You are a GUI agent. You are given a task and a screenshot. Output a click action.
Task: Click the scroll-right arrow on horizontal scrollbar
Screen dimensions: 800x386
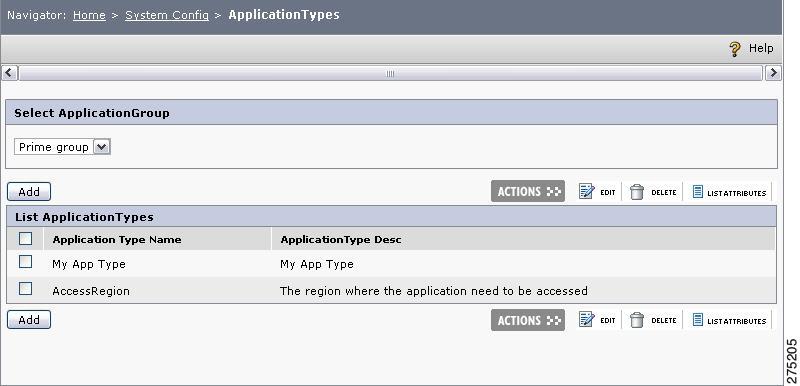point(773,73)
